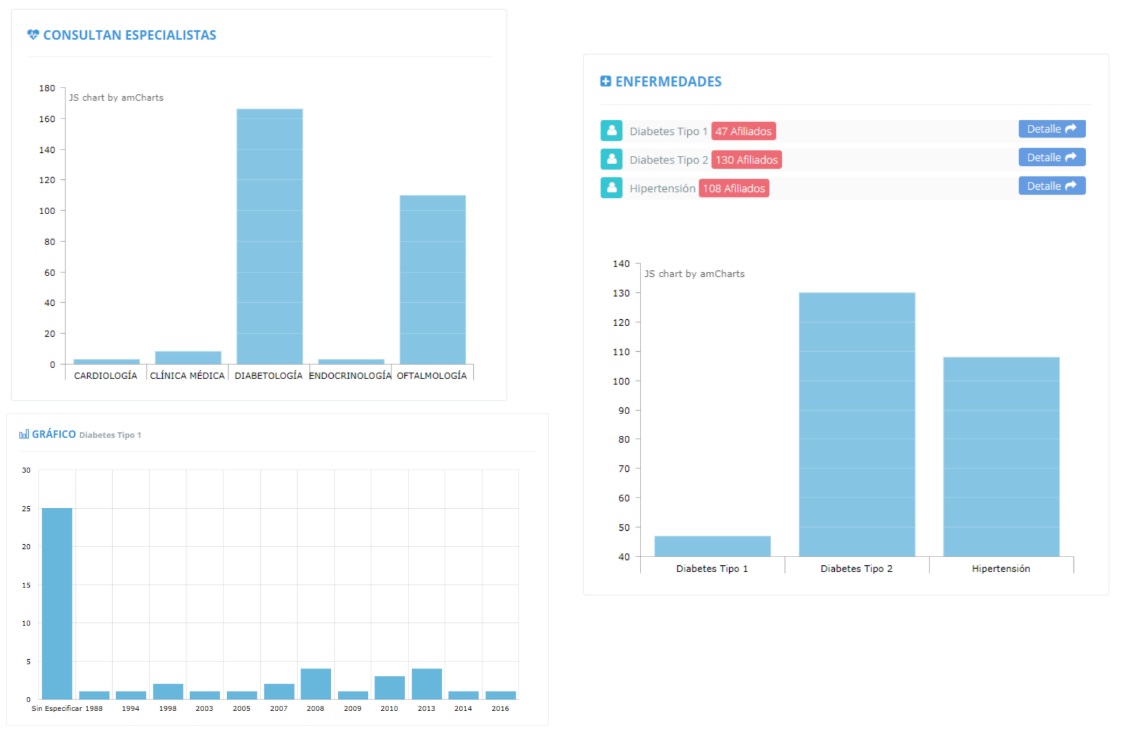The image size is (1129, 733).
Task: Click the JS chart by amCharts link in specialists chart
Action: click(116, 98)
